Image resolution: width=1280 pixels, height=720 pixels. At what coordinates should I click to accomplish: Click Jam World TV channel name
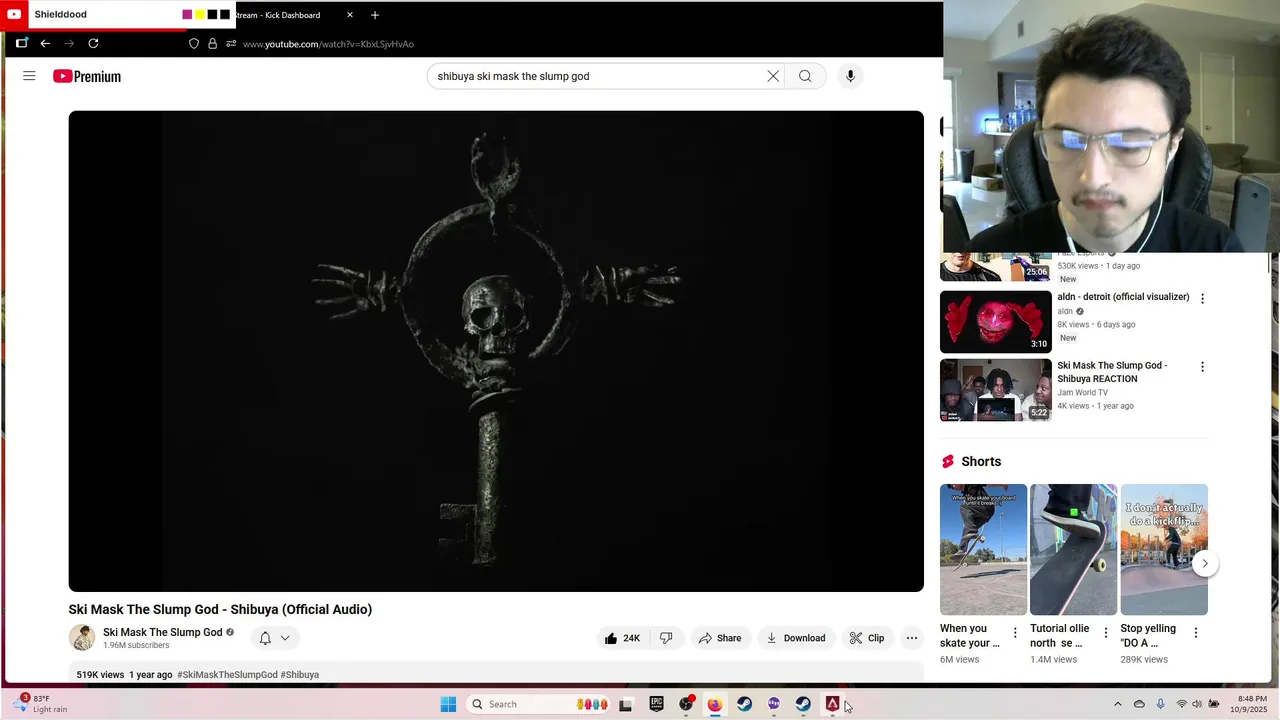[x=1083, y=392]
